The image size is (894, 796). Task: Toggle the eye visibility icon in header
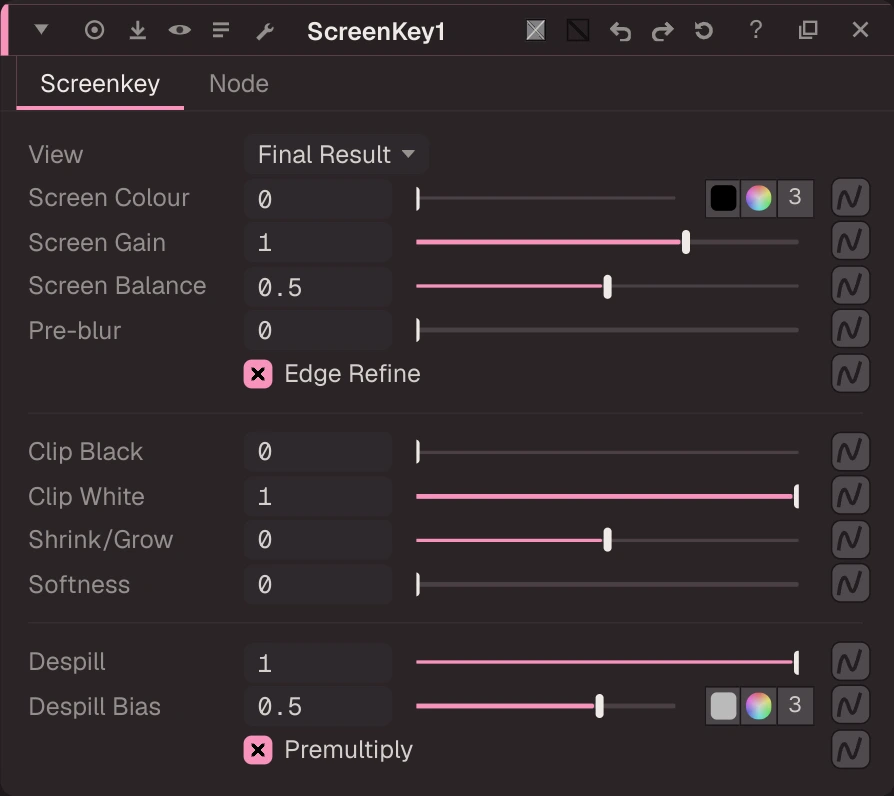tap(180, 30)
